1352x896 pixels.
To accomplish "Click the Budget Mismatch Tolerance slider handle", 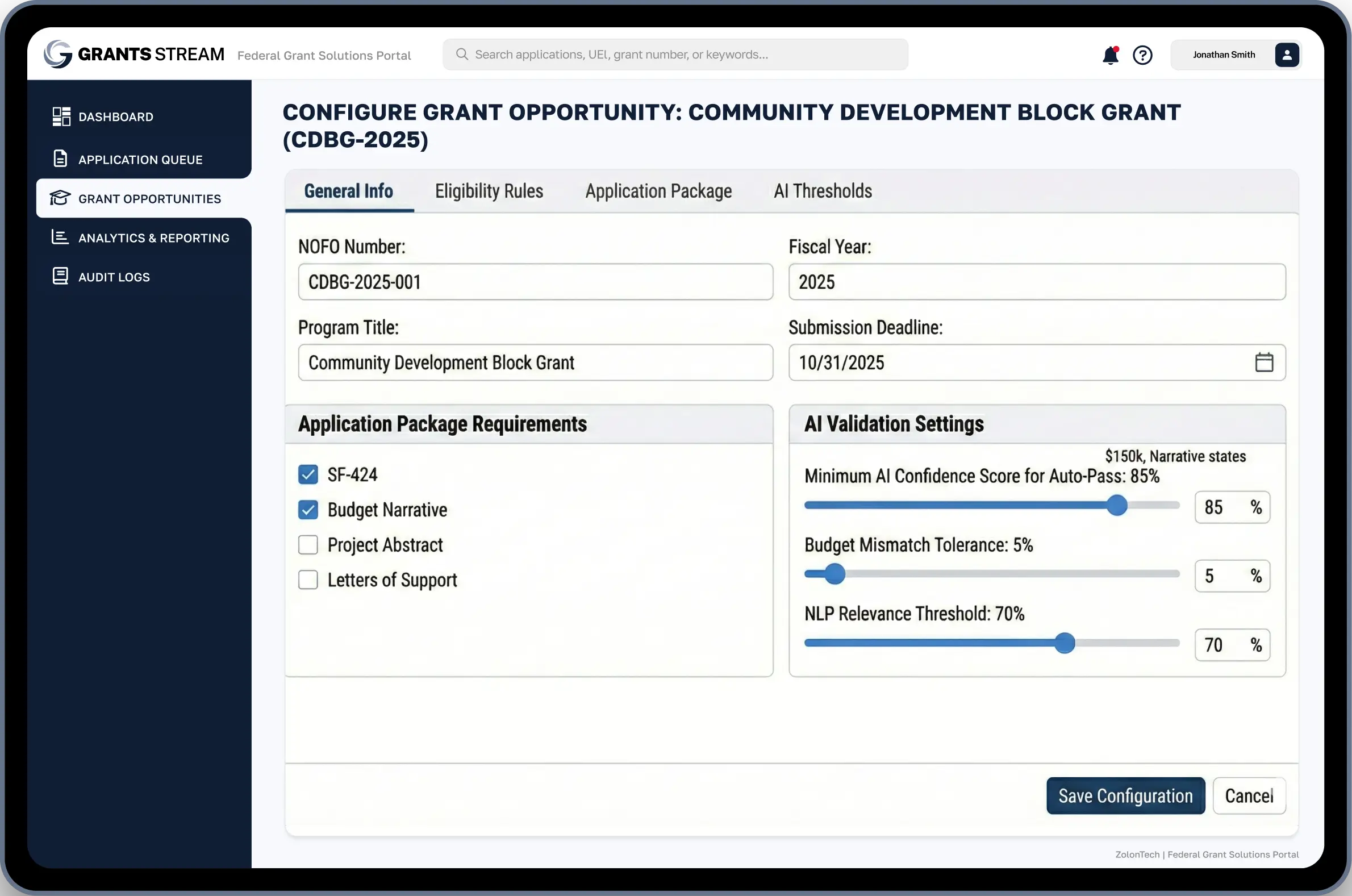I will tap(834, 574).
